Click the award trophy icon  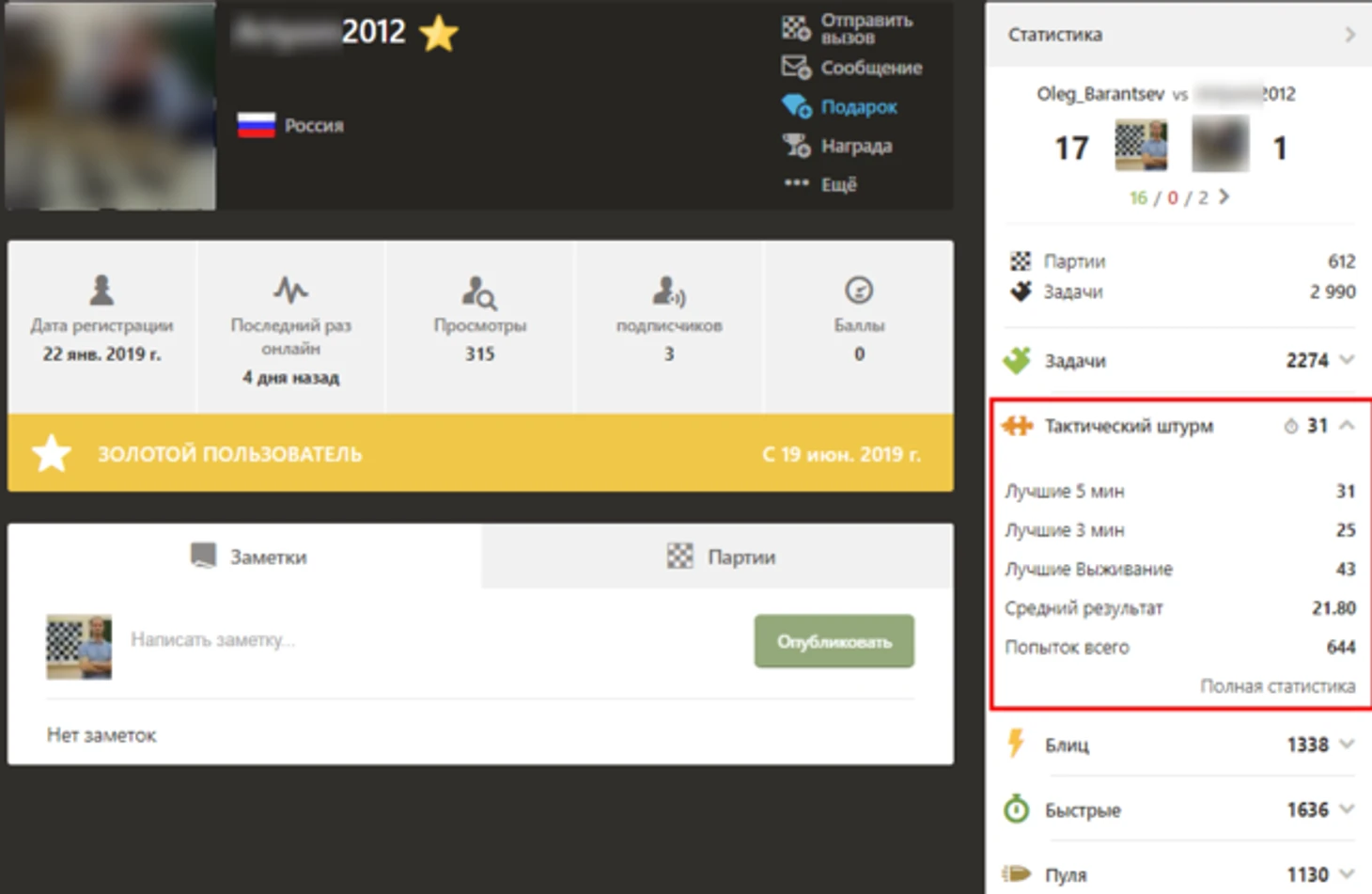point(796,145)
